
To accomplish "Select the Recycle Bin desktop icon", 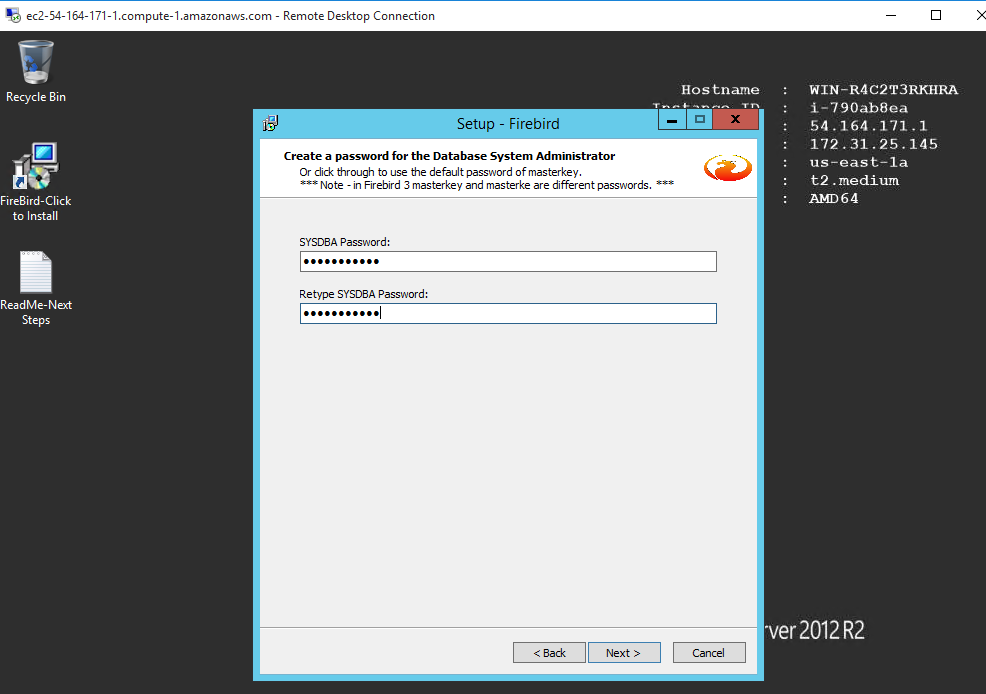I will click(36, 64).
